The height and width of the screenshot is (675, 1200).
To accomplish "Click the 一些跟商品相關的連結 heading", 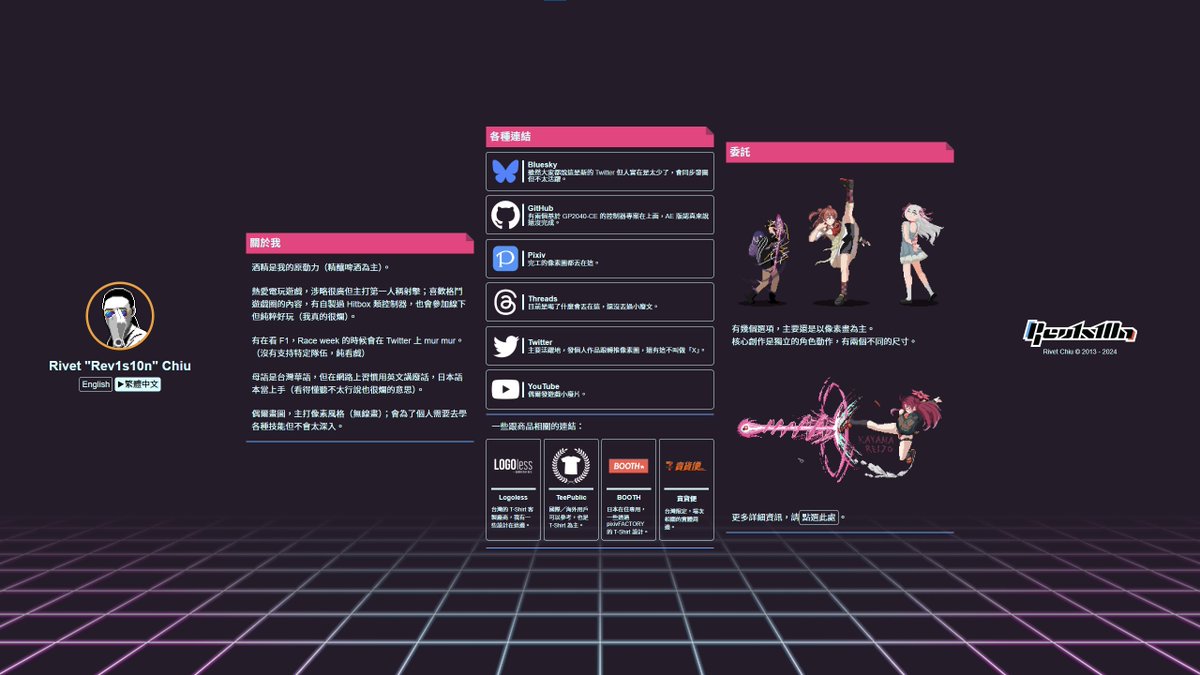I will coord(538,426).
